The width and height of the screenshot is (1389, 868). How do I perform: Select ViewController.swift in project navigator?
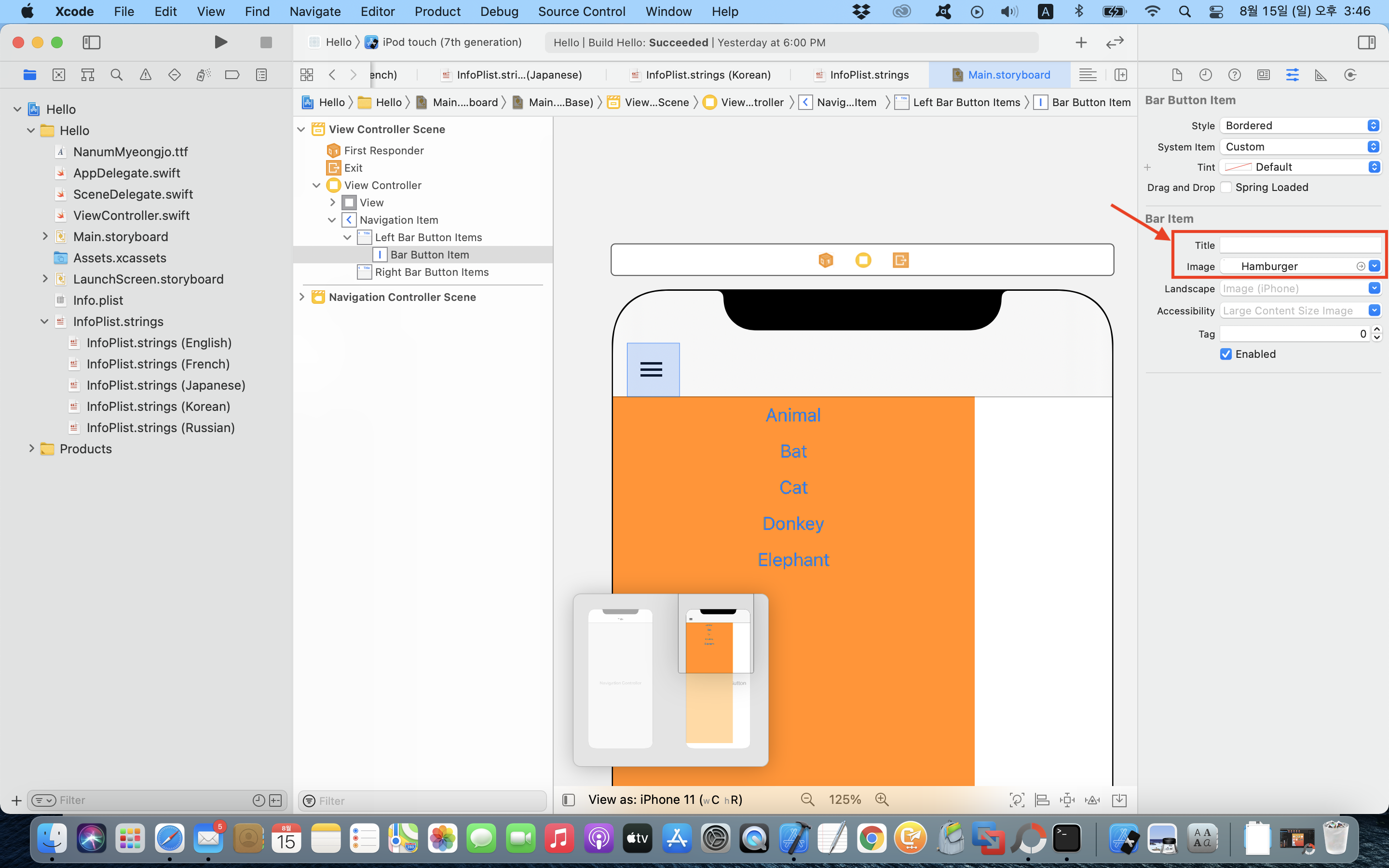pos(131,215)
